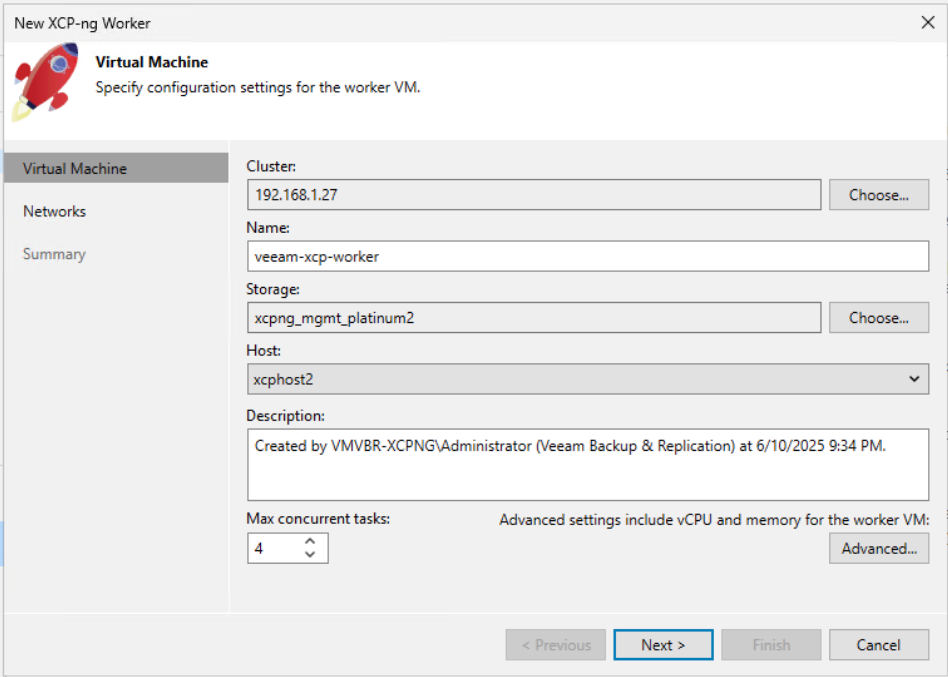Viewport: 948px width, 677px height.
Task: Click the 'Storage:' label
Action: pyautogui.click(x=273, y=290)
